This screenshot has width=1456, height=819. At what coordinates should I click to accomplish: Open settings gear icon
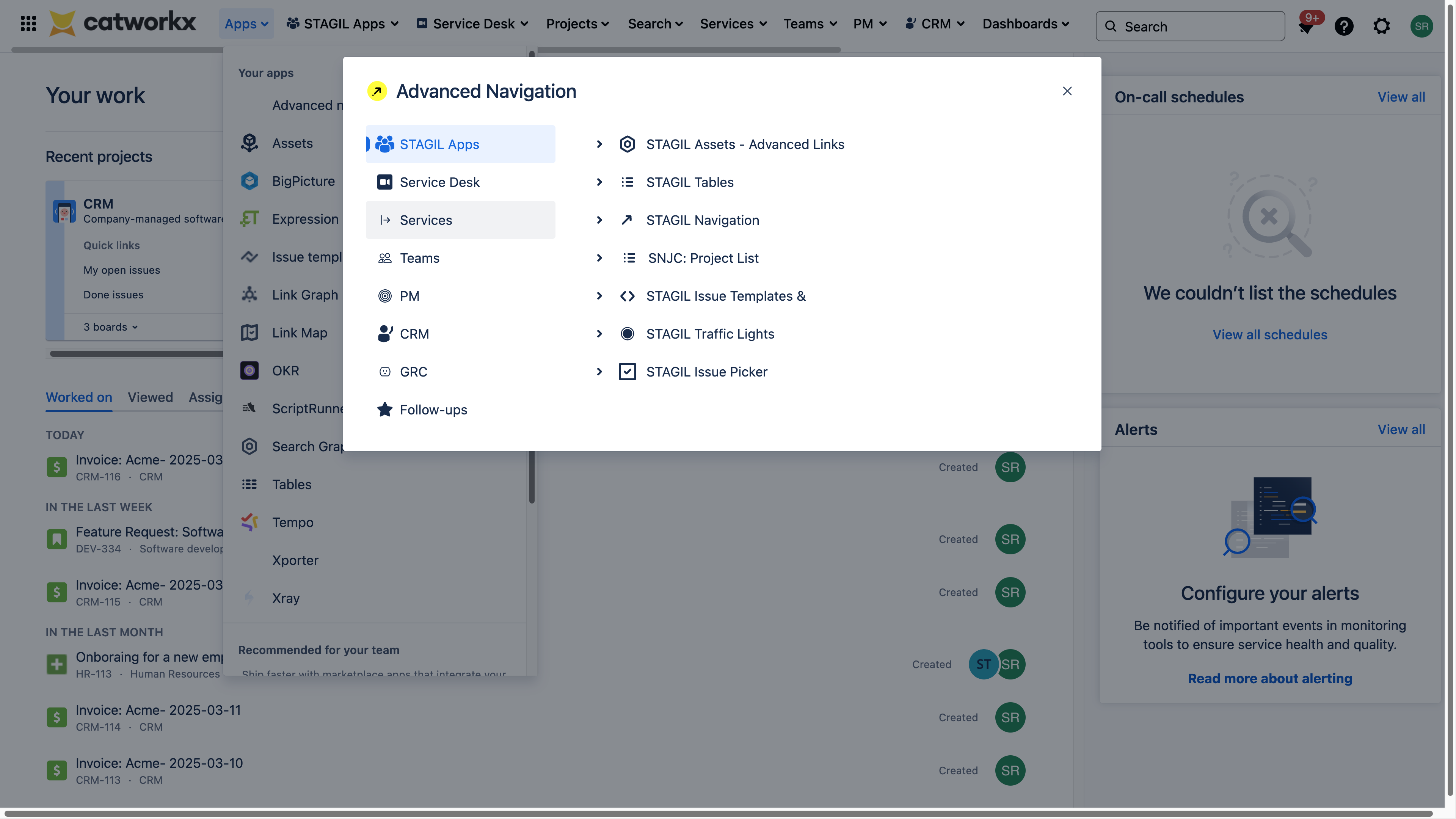click(x=1381, y=26)
